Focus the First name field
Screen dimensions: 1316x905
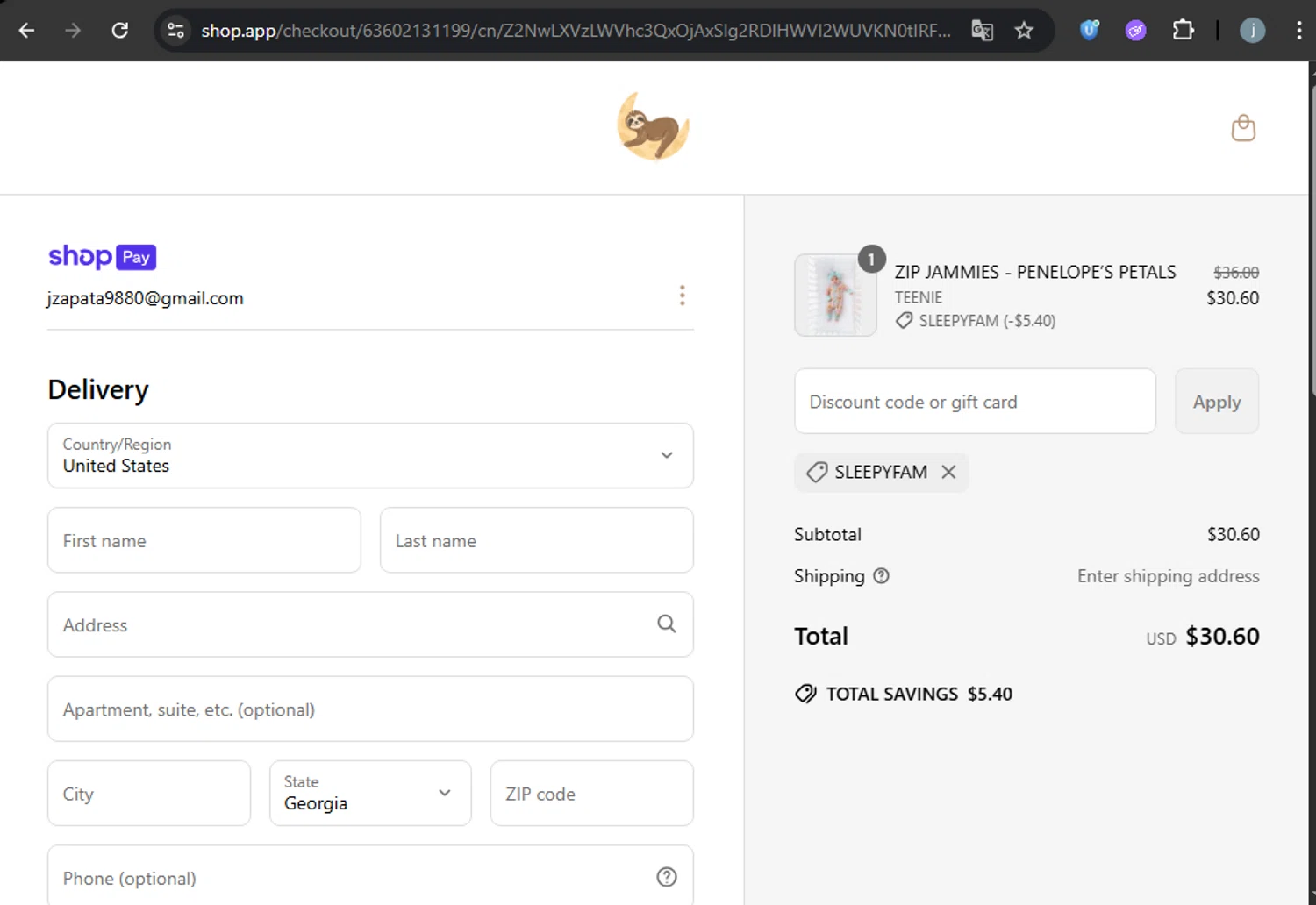(x=204, y=540)
